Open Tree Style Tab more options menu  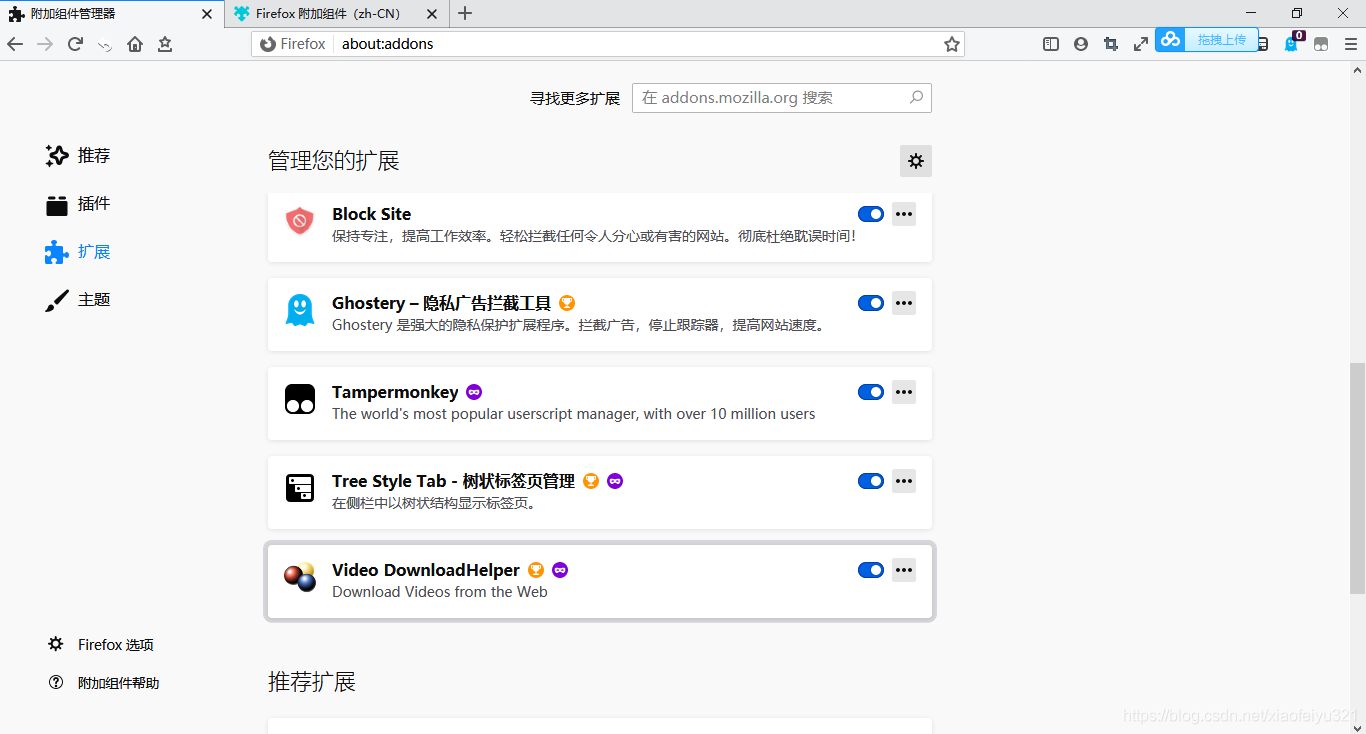click(904, 481)
